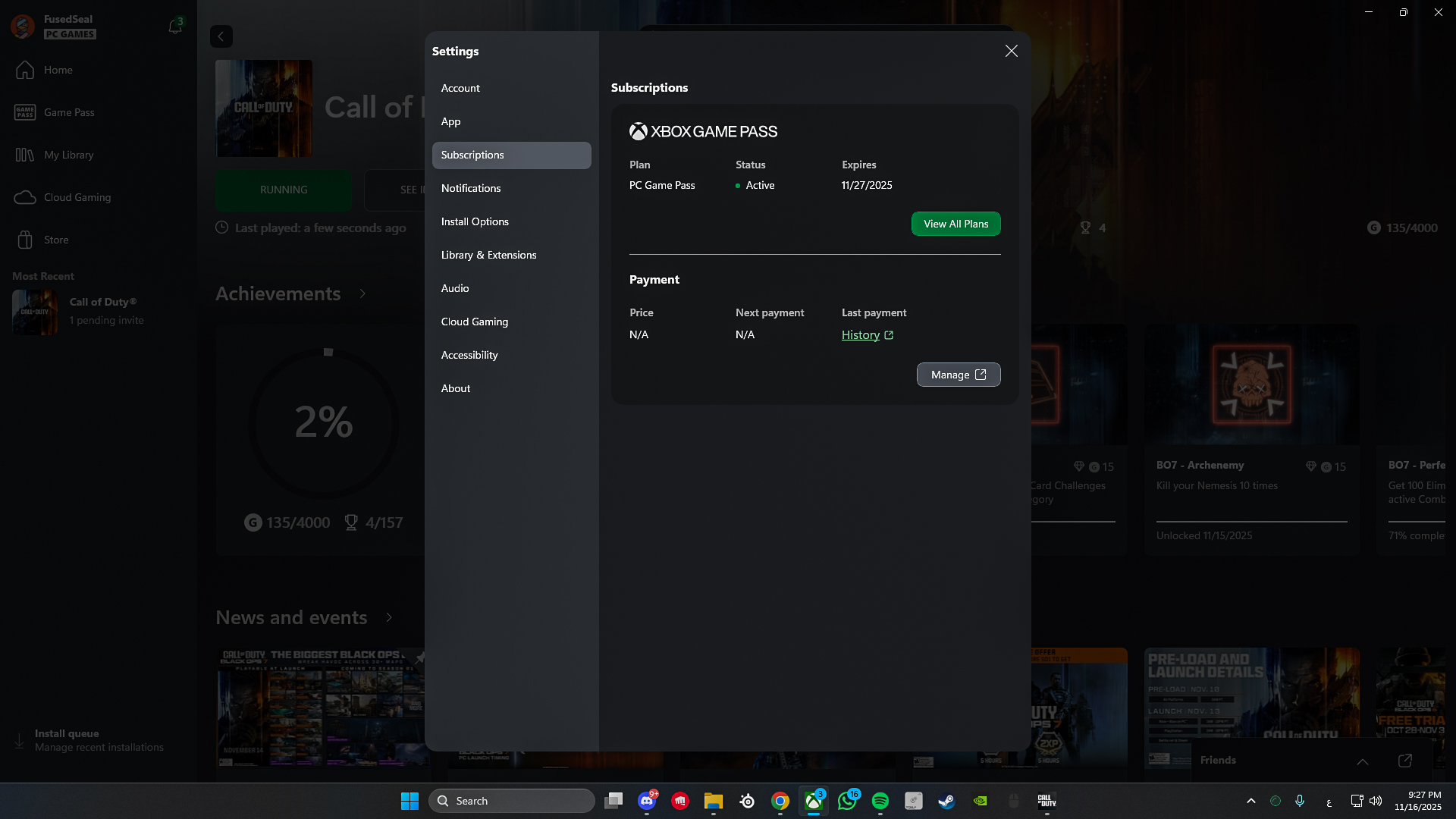
Task: Open volume control in system tray
Action: tap(1376, 801)
